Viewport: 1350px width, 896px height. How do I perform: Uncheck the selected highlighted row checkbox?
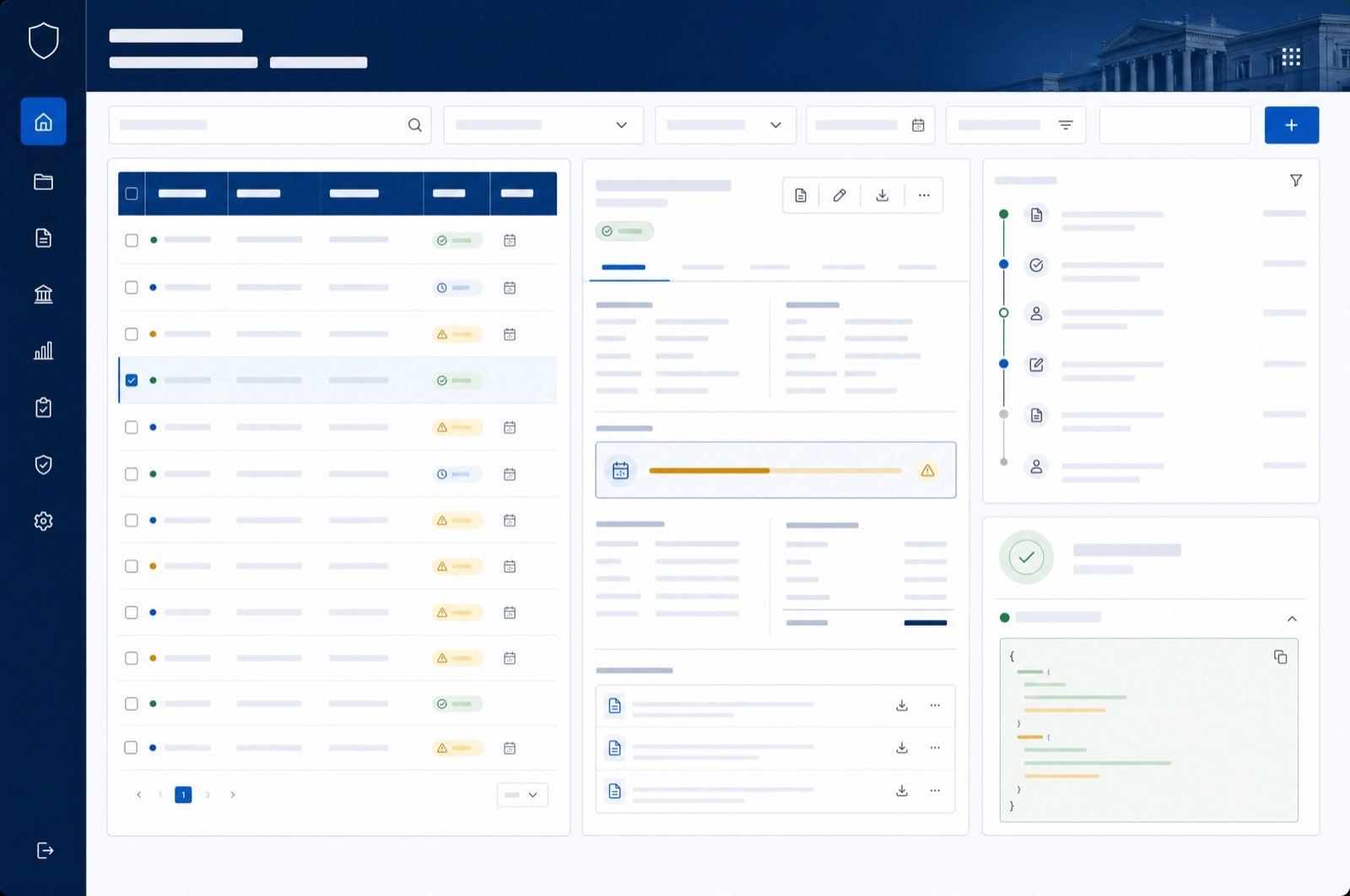[x=132, y=380]
